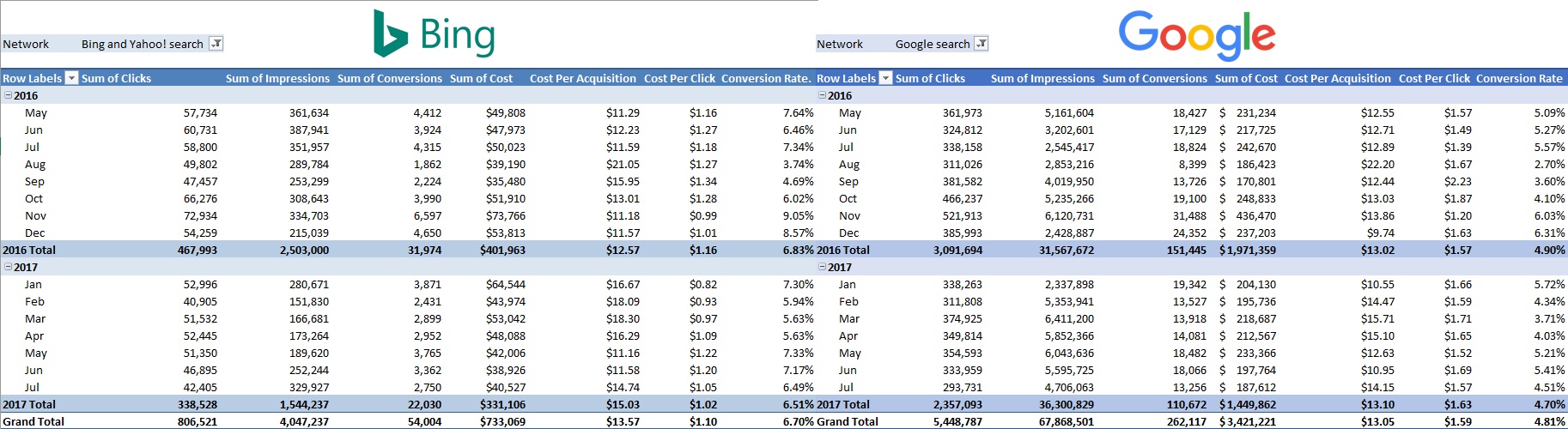
Task: Select Bing Grand Total conversion rate 6.70%
Action: pyautogui.click(x=798, y=421)
